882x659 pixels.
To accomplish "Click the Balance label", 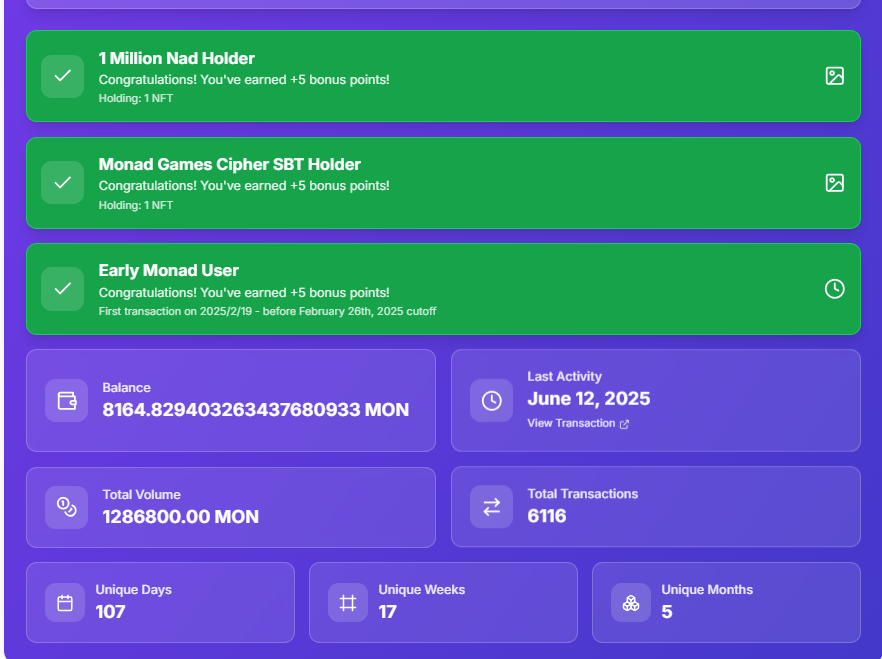I will coord(126,388).
